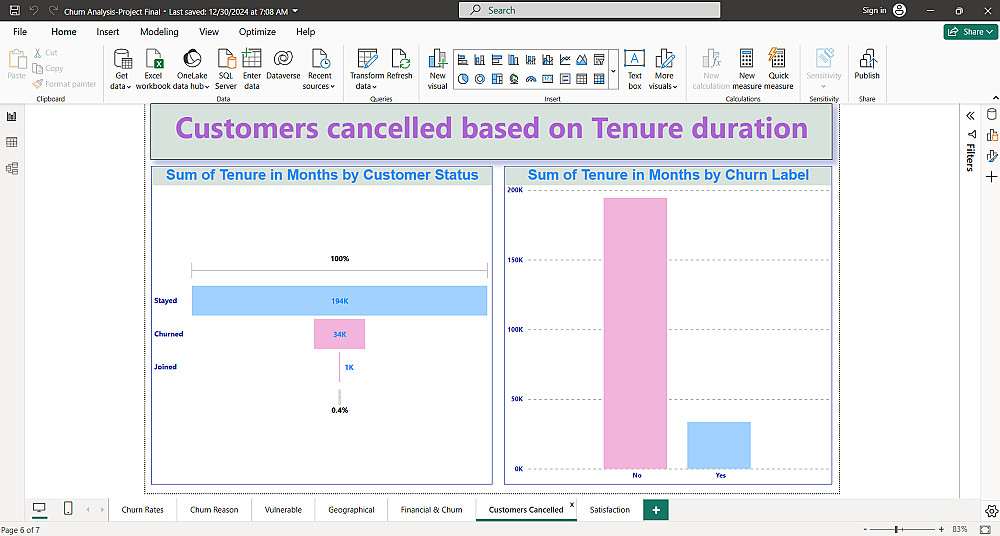Expand the Filters pane
The height and width of the screenshot is (536, 1000).
[970, 115]
